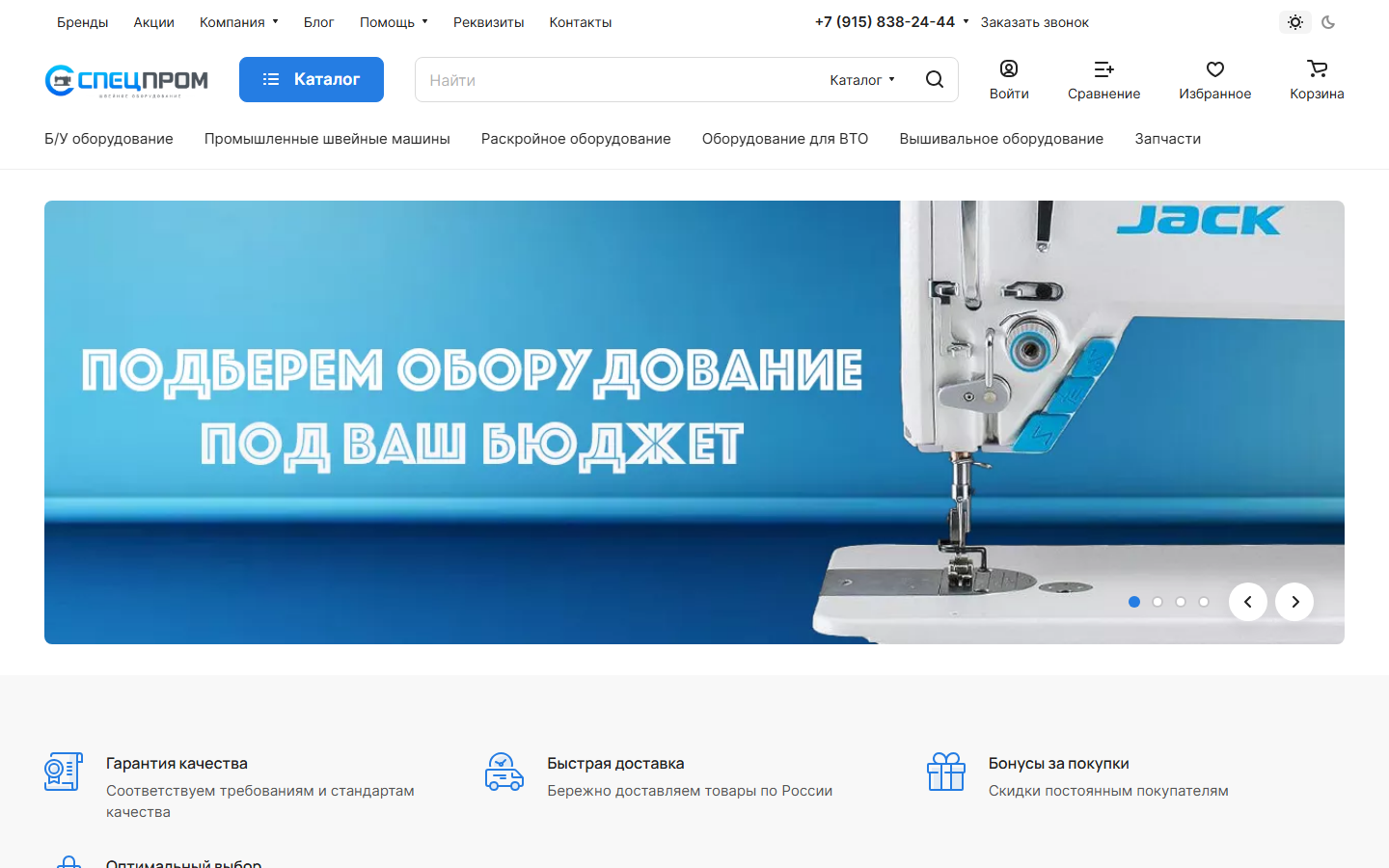Viewport: 1389px width, 868px height.
Task: Expand the phone number dropdown arrow
Action: click(x=966, y=21)
